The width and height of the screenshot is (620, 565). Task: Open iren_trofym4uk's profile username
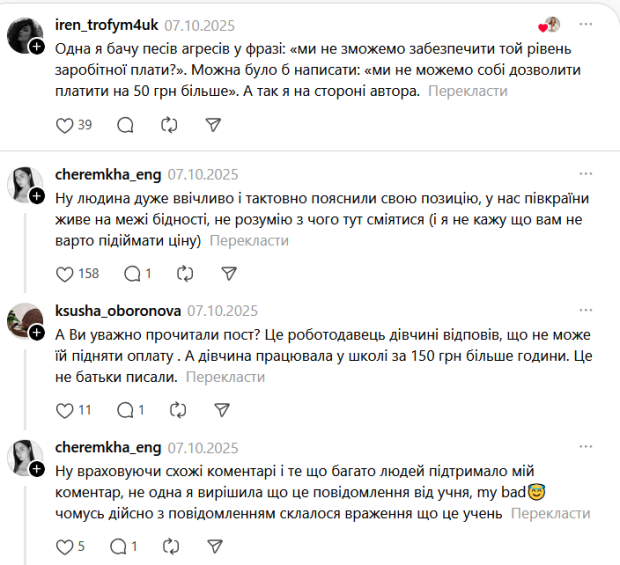[107, 24]
